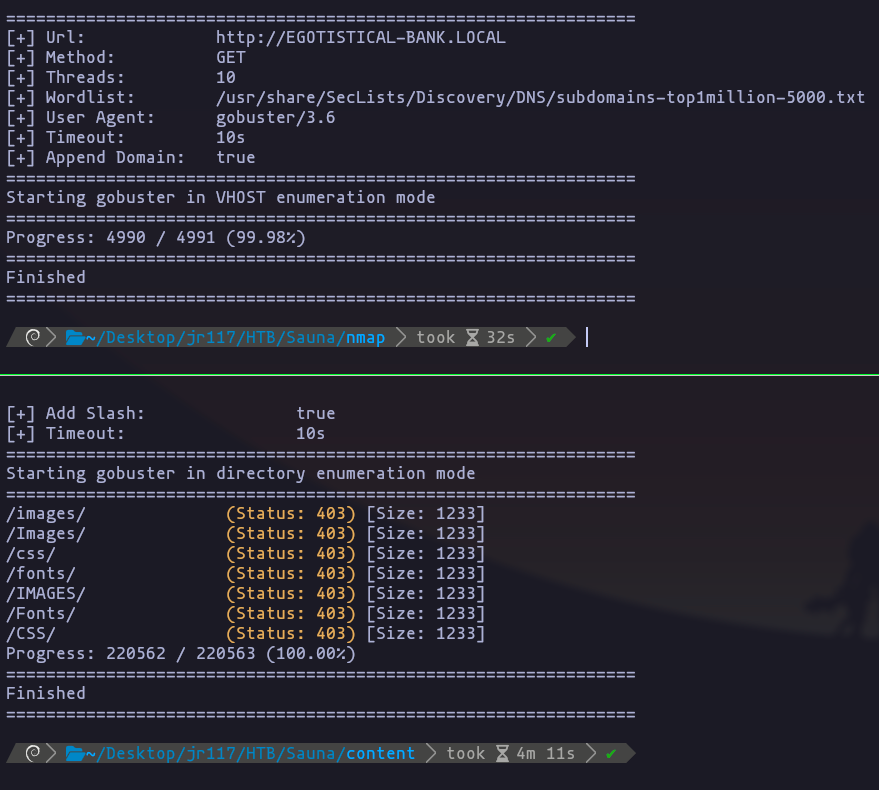The height and width of the screenshot is (790, 879).
Task: Click the Debian swirl icon in the nmap prompt
Action: click(33, 338)
